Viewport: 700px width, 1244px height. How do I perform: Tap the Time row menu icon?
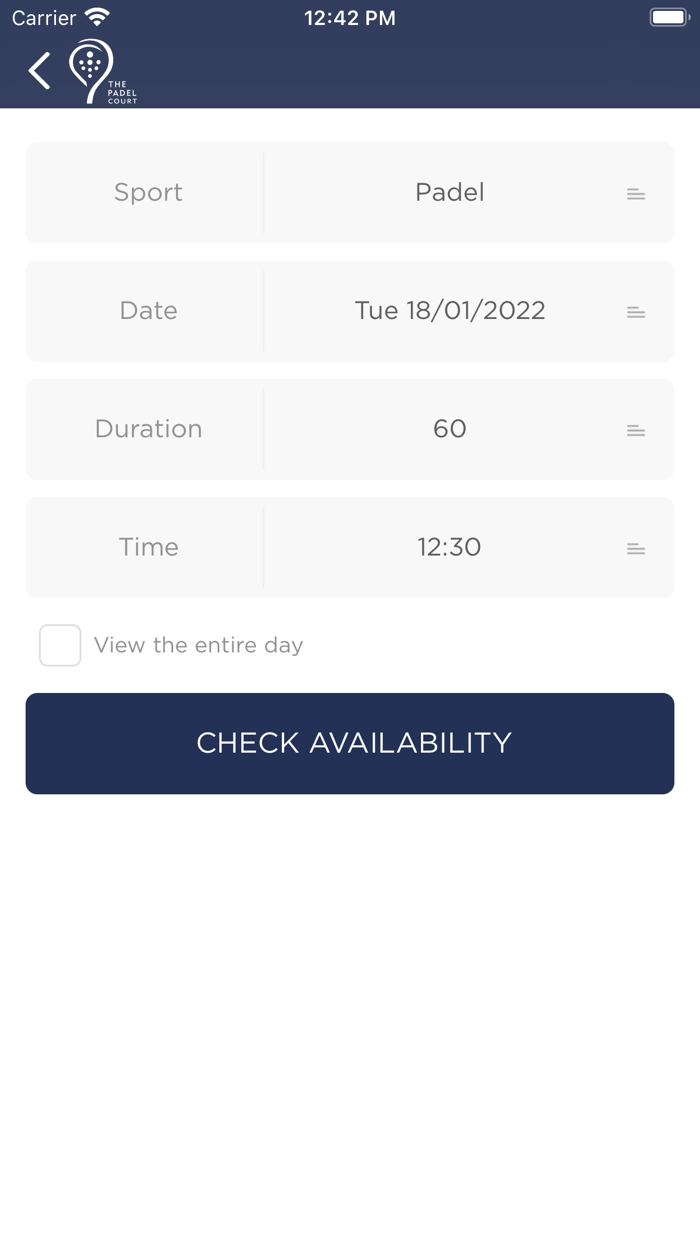coord(636,548)
